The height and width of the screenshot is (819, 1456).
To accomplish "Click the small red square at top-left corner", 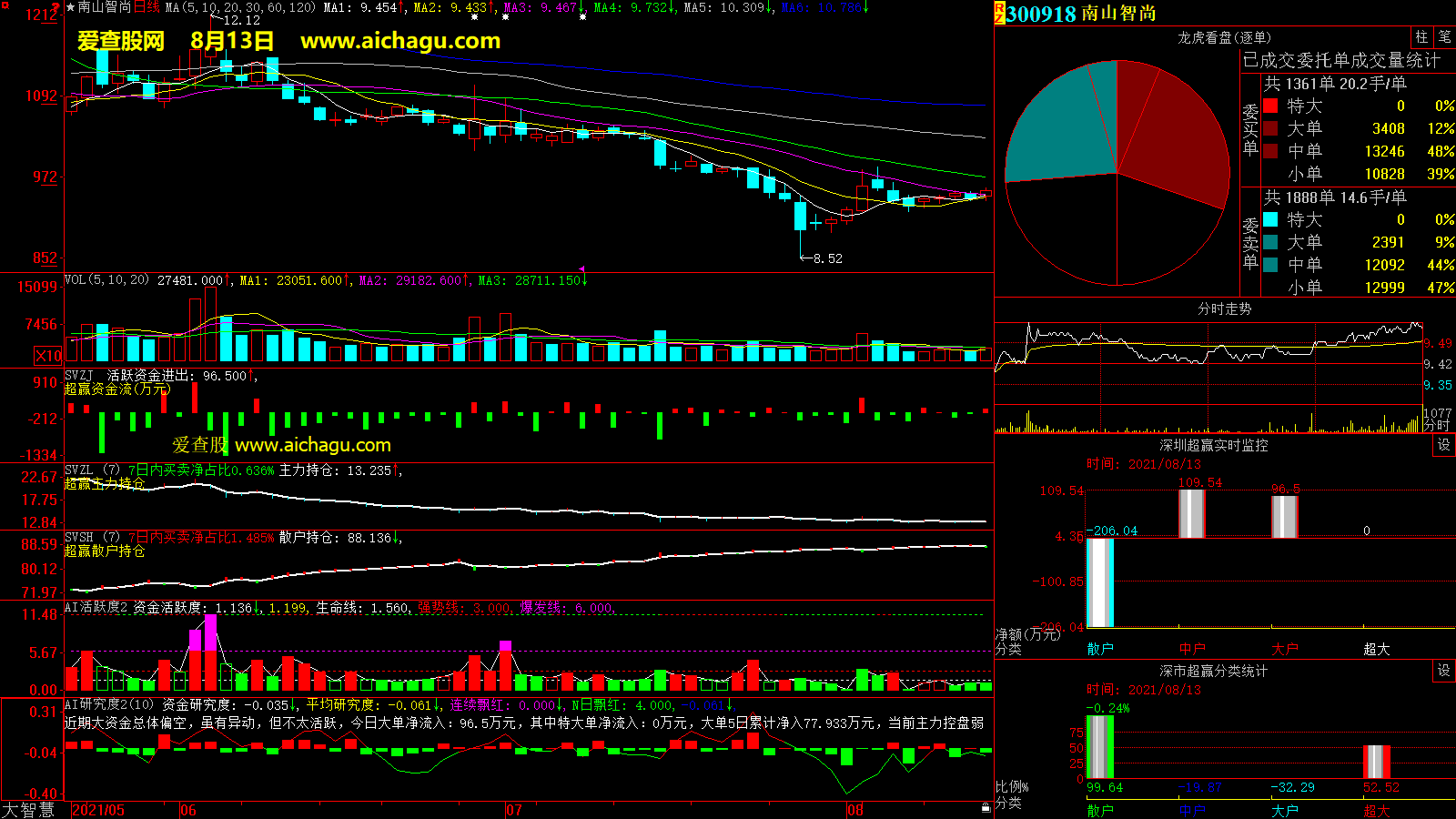I will 5,5.
